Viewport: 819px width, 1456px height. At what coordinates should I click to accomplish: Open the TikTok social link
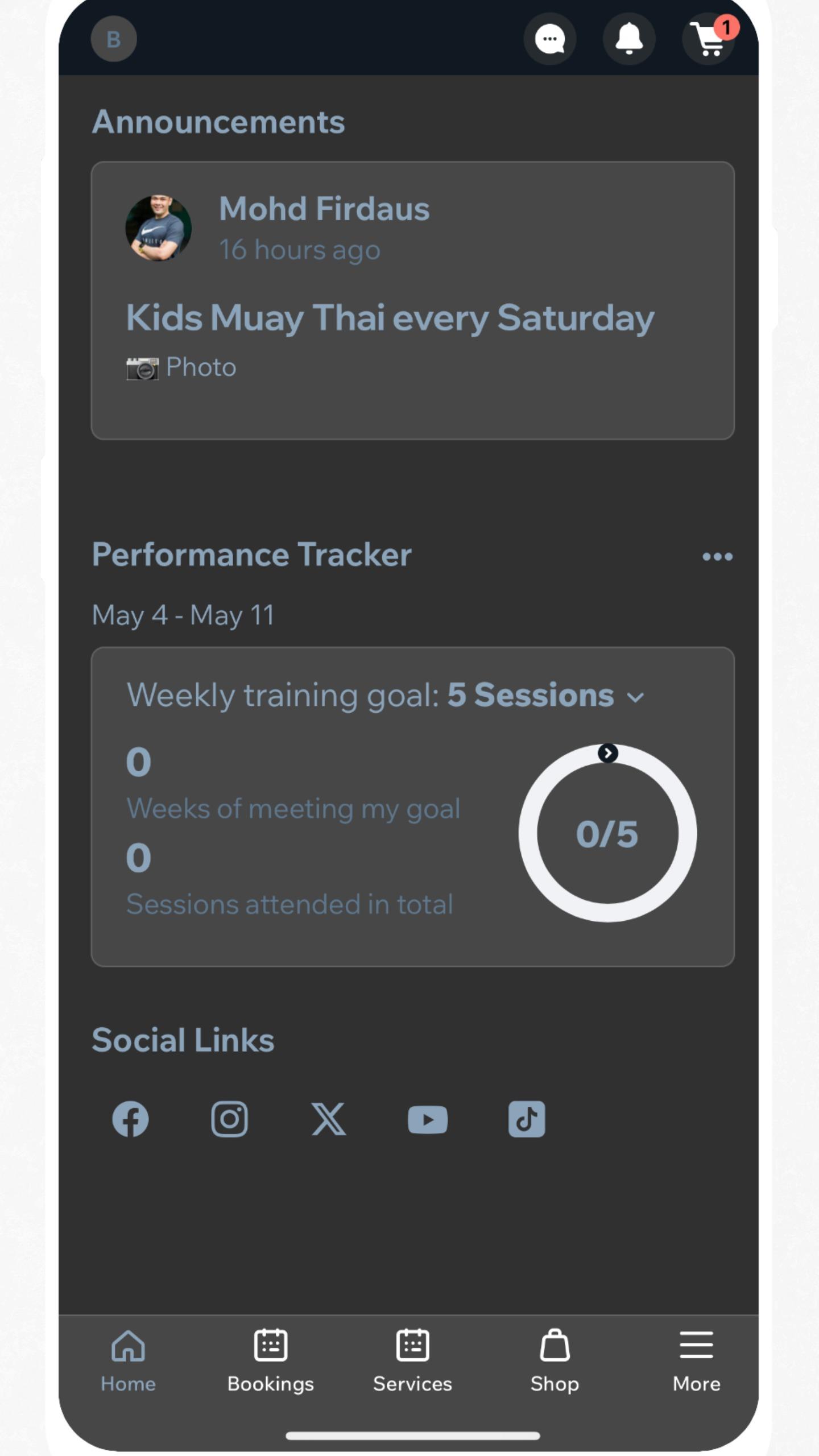click(527, 1119)
